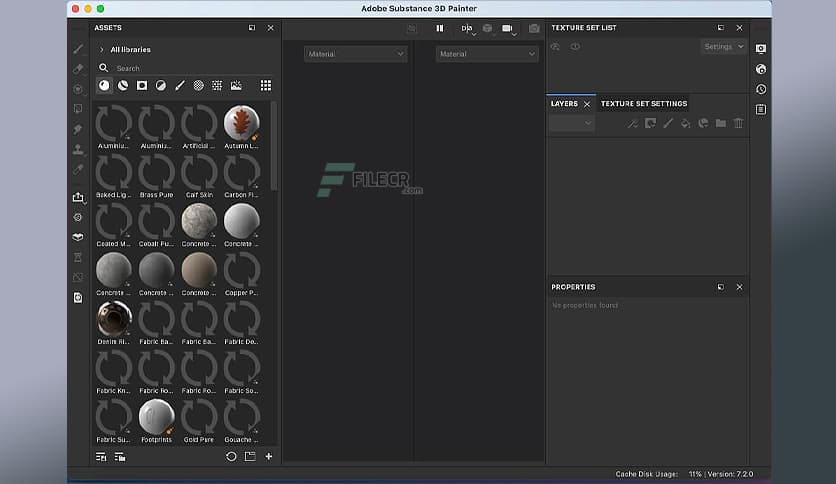Screen dimensions: 836x484
Task: Click the add mask icon in Layers
Action: 650,124
